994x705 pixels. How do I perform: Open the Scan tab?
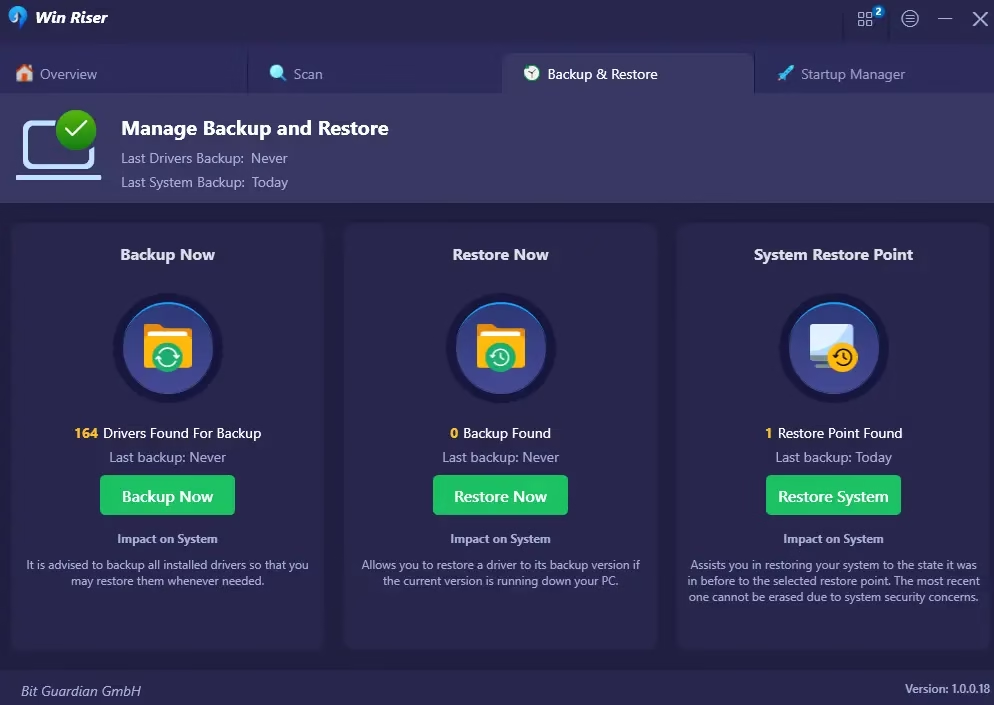pos(308,74)
